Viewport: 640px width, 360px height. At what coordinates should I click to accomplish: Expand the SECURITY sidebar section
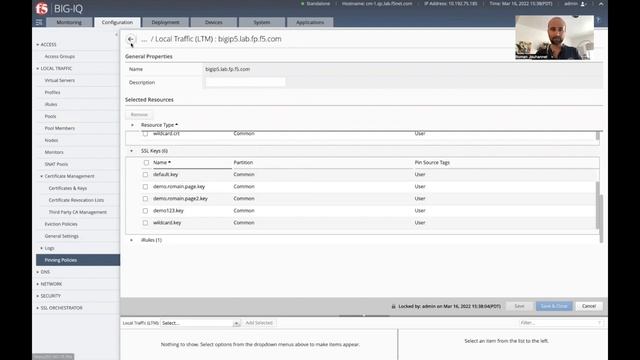(38, 296)
